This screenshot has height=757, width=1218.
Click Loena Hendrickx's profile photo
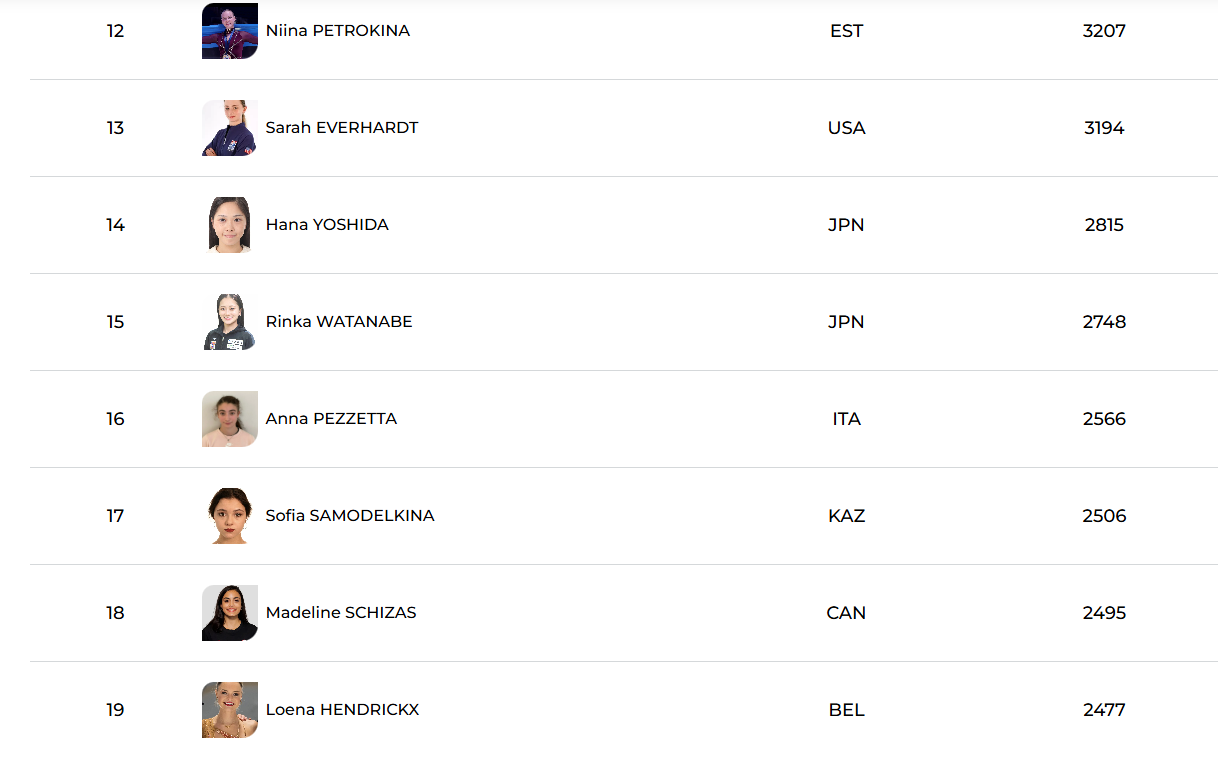tap(230, 710)
